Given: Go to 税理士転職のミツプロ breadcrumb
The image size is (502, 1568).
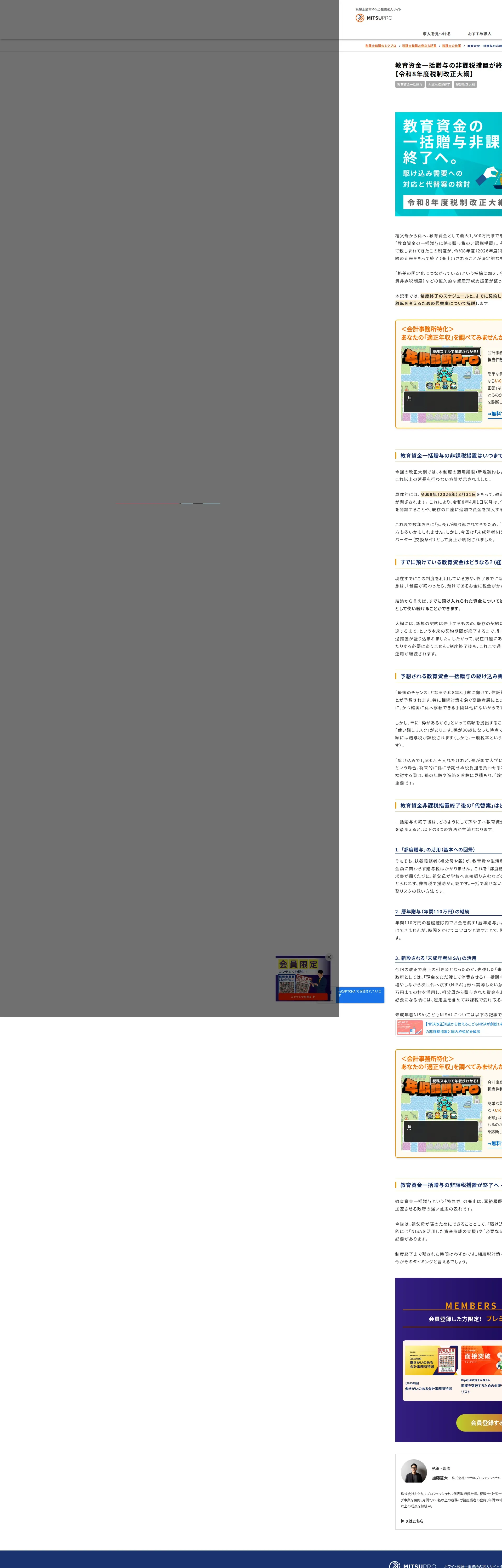Looking at the screenshot, I should coord(381,46).
